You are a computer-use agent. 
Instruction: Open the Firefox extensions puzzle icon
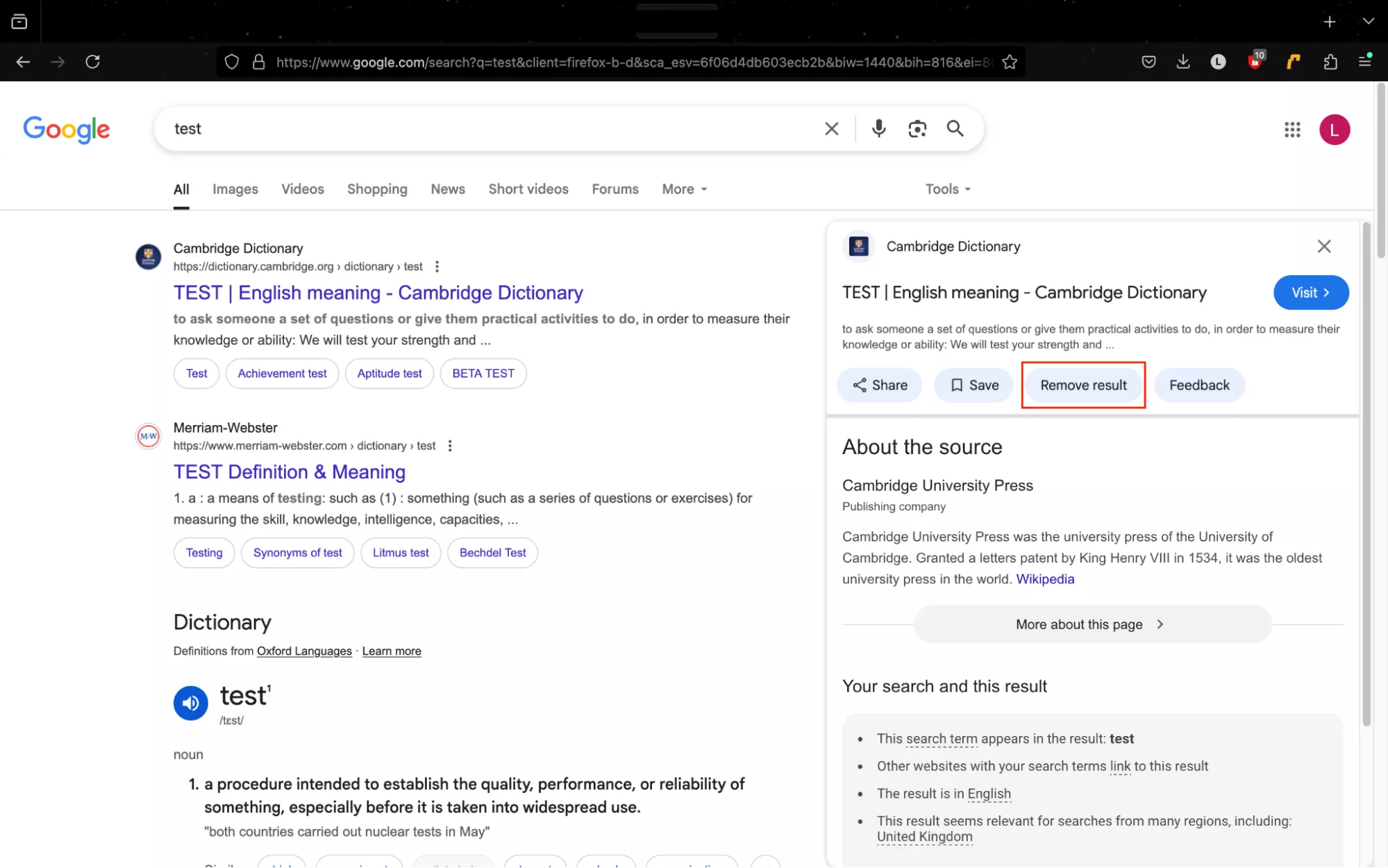point(1330,62)
